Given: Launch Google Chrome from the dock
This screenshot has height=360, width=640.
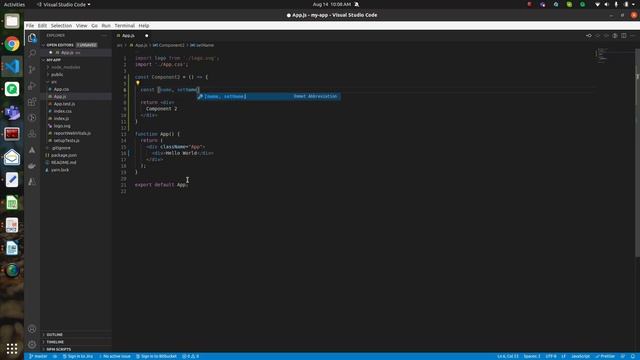Looking at the screenshot, I should (12, 44).
